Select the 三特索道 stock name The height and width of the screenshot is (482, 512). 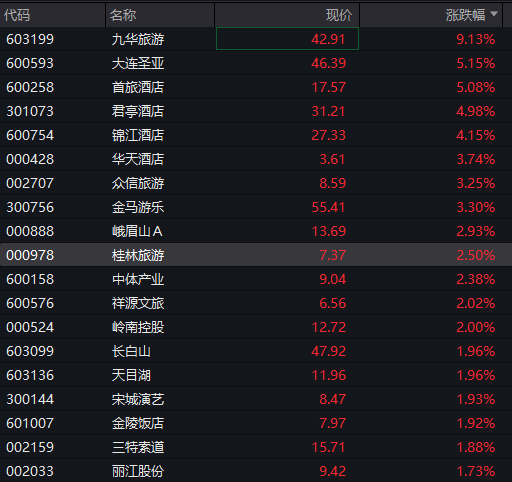[138, 447]
